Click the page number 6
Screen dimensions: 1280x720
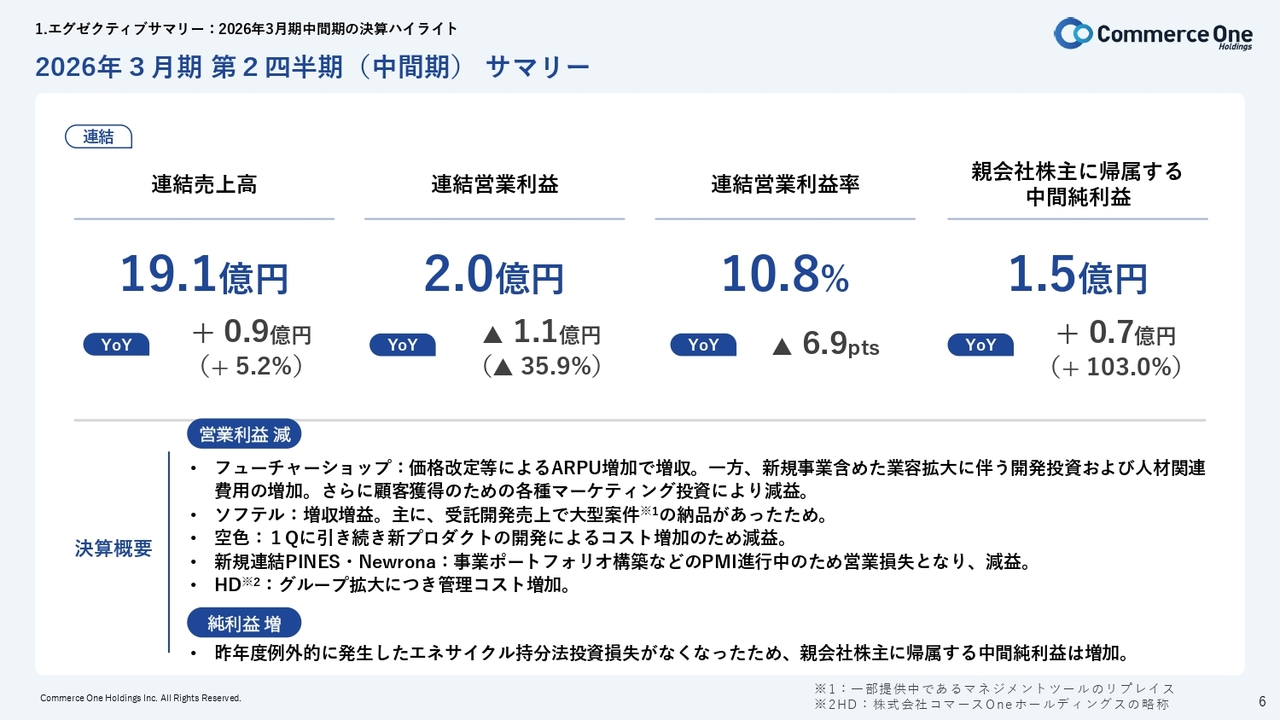click(x=1261, y=700)
